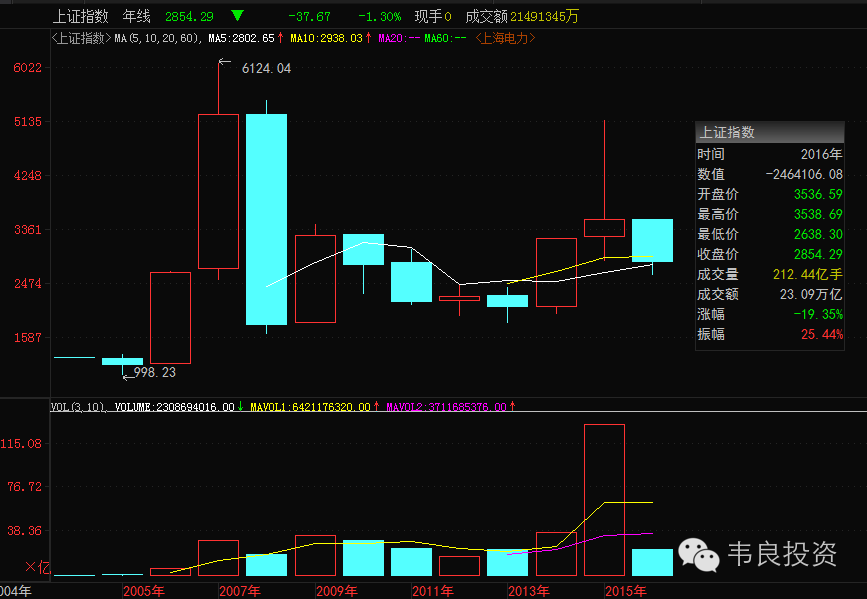Viewport: 867px width, 599px height.
Task: Click the MAVOL1:6421176320.00 value
Action: [310, 407]
